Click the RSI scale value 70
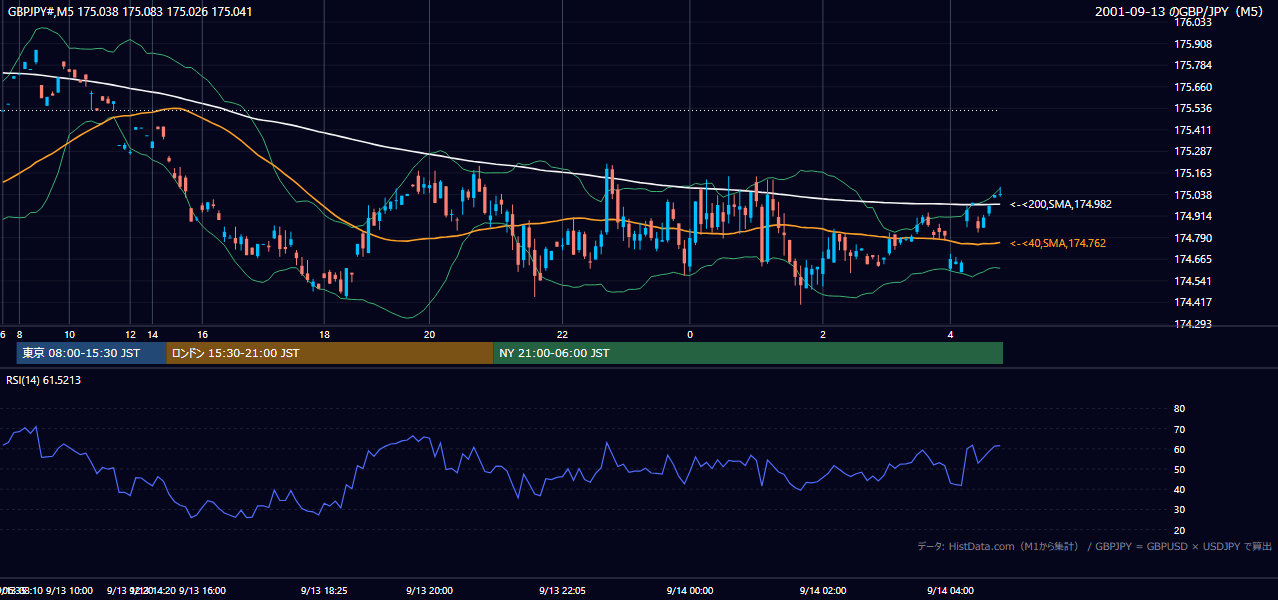The image size is (1278, 600). point(1180,429)
